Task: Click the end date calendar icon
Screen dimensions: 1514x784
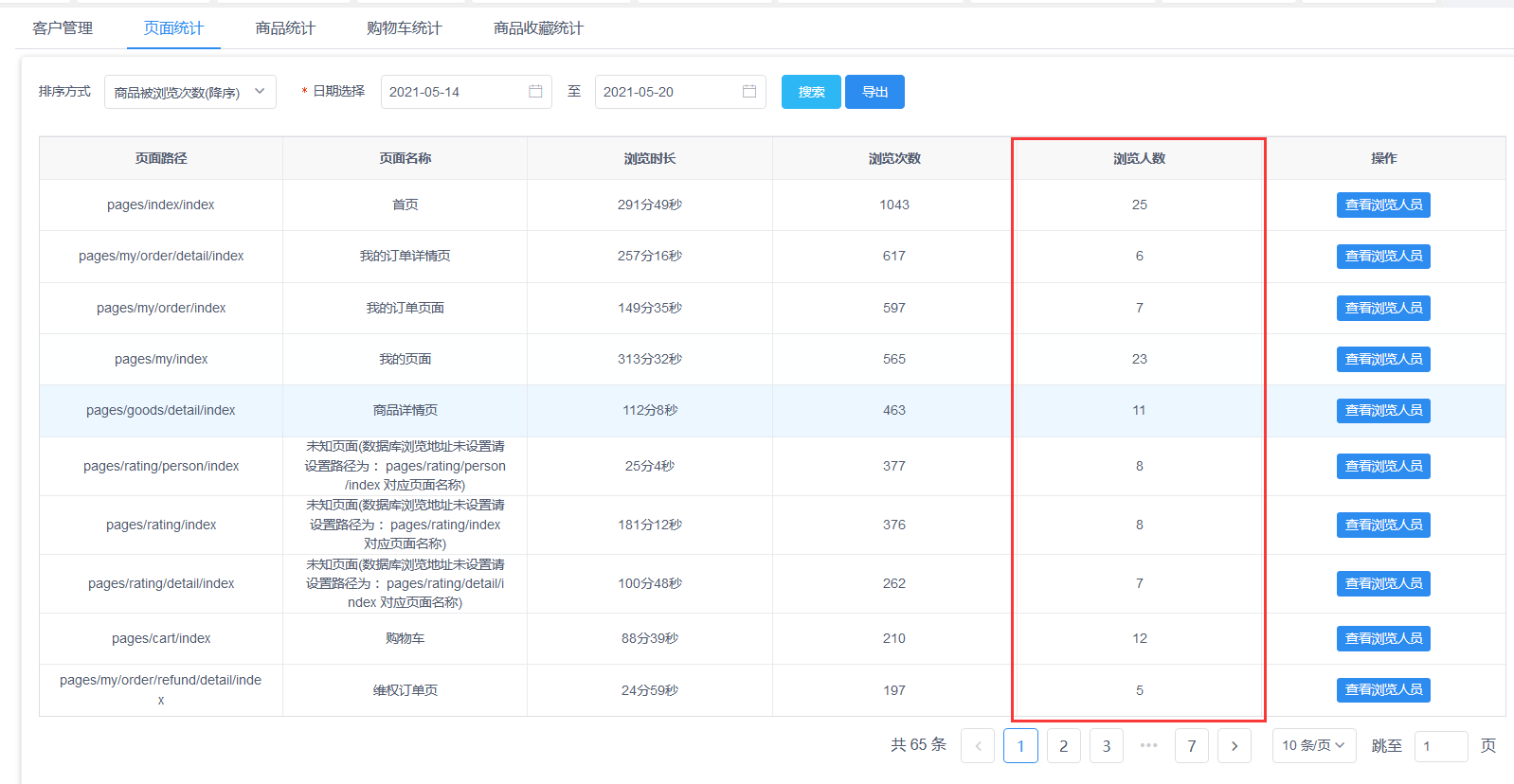Action: 749,92
